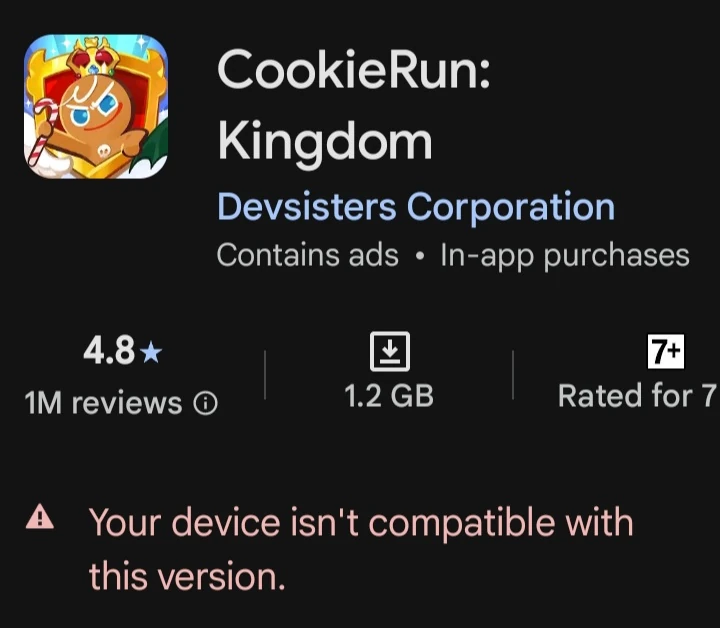The width and height of the screenshot is (720, 628).
Task: Click the warning triangle icon
Action: click(40, 517)
